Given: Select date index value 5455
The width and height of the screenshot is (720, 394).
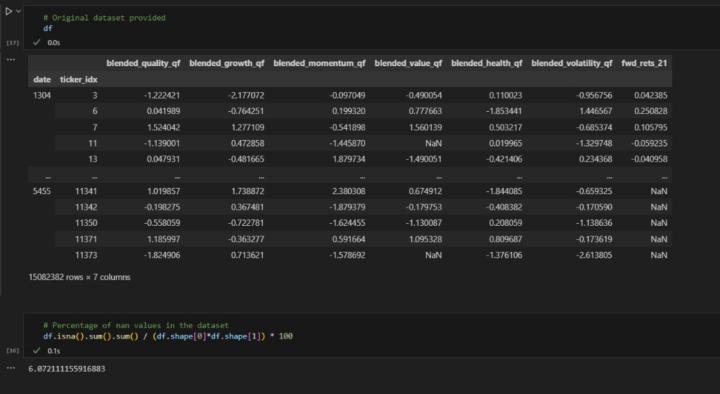Looking at the screenshot, I should 42,191.
